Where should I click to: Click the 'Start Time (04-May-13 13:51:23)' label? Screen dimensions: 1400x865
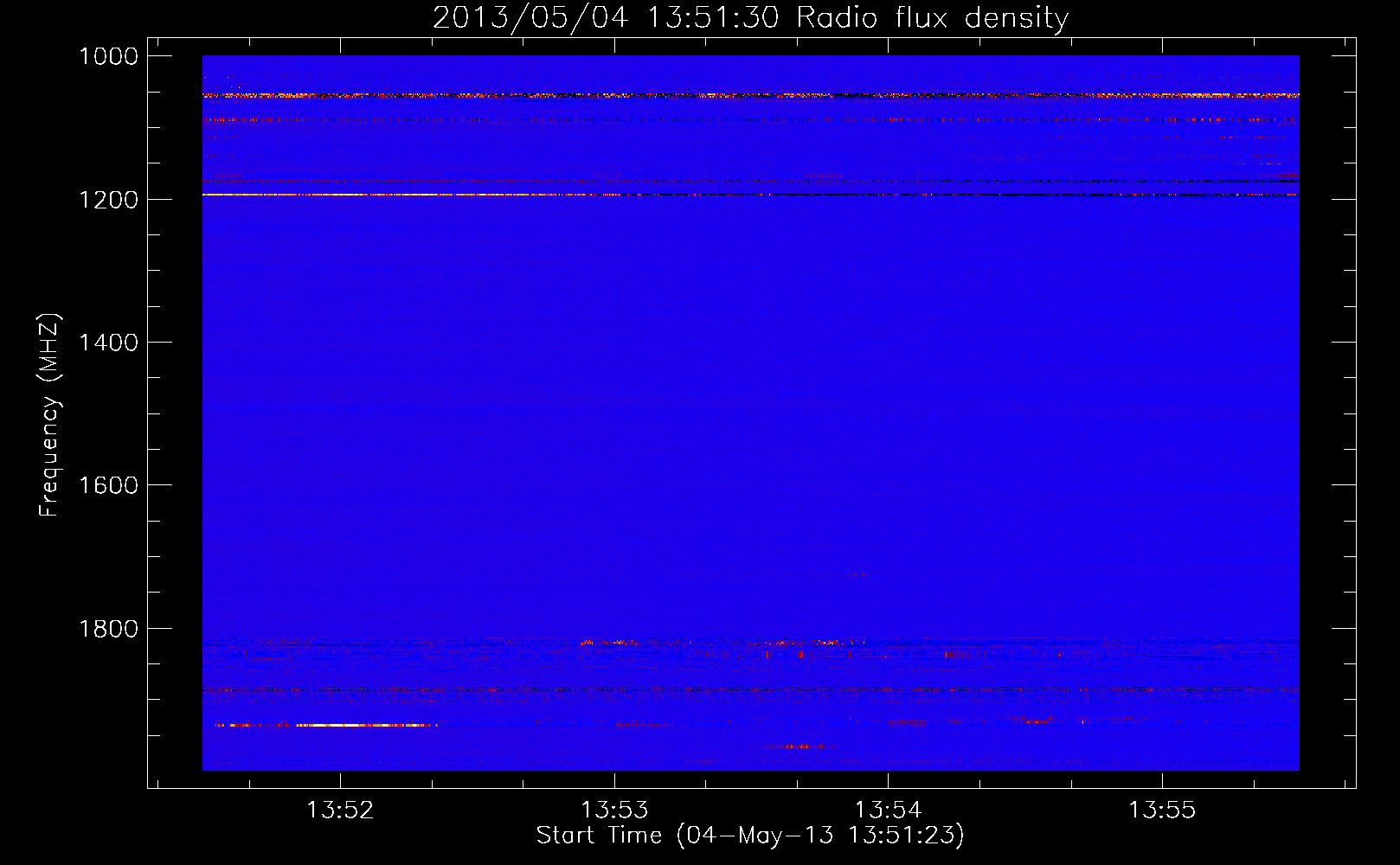click(749, 836)
